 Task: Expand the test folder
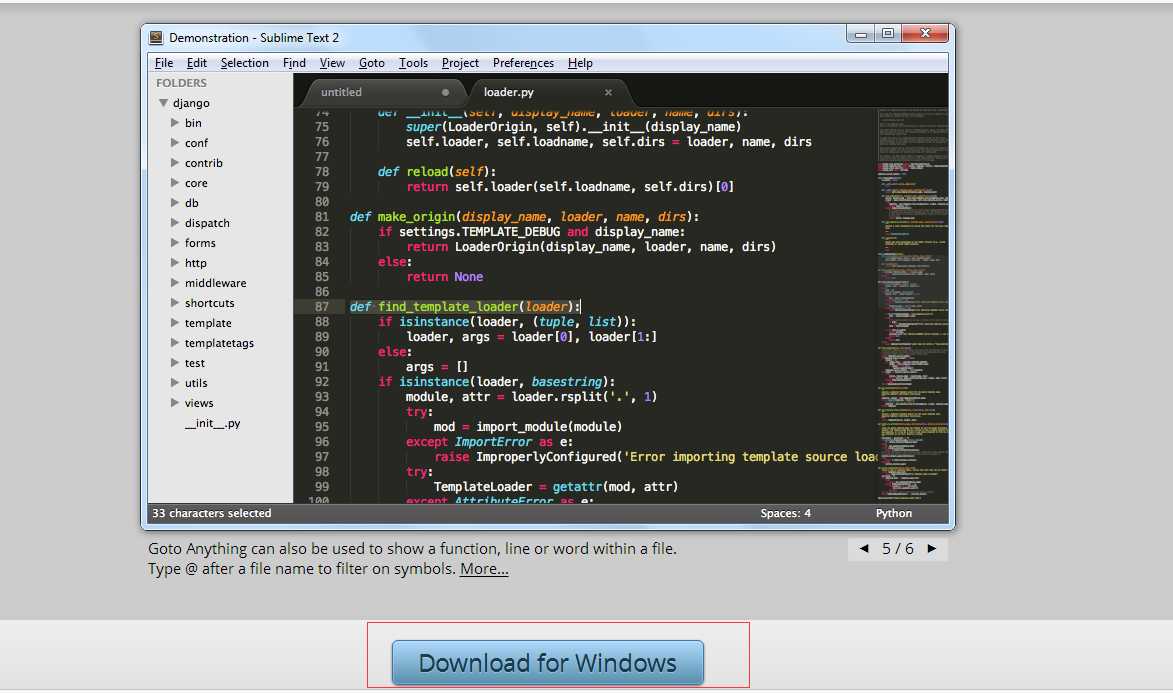[174, 363]
